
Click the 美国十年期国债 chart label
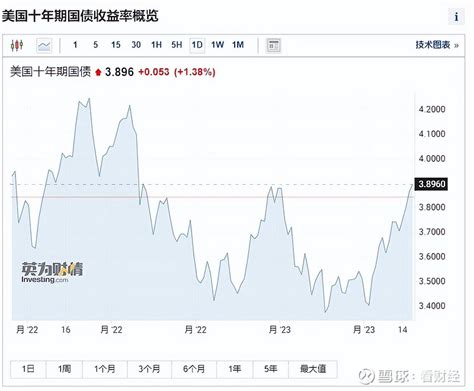[x=50, y=72]
